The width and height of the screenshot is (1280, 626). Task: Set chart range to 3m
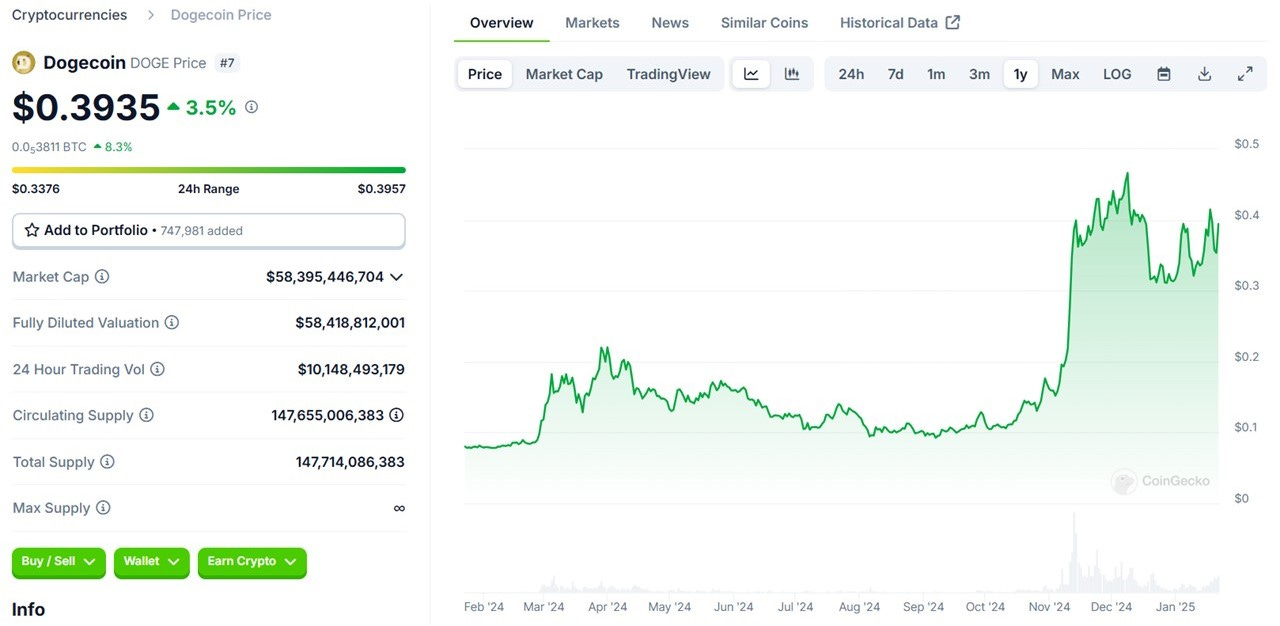tap(979, 74)
